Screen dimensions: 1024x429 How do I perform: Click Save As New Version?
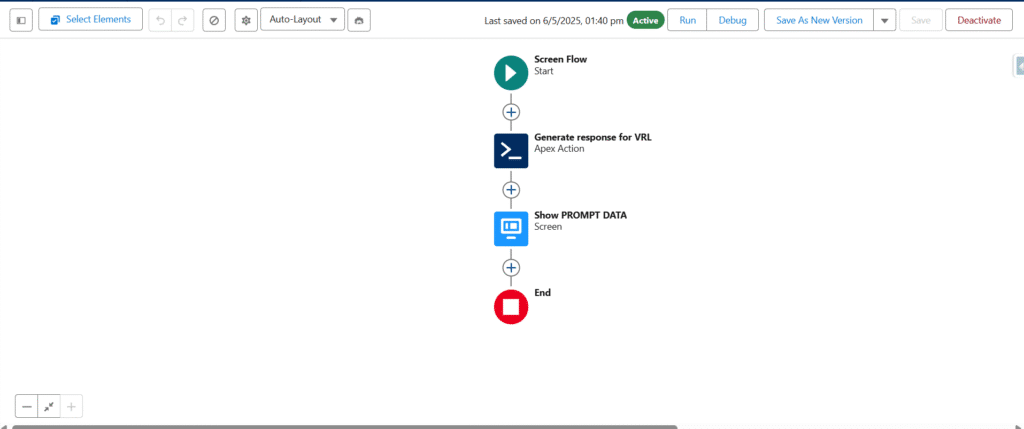point(819,20)
